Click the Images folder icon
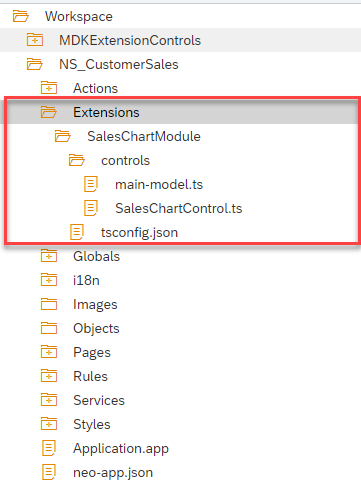 pyautogui.click(x=49, y=304)
